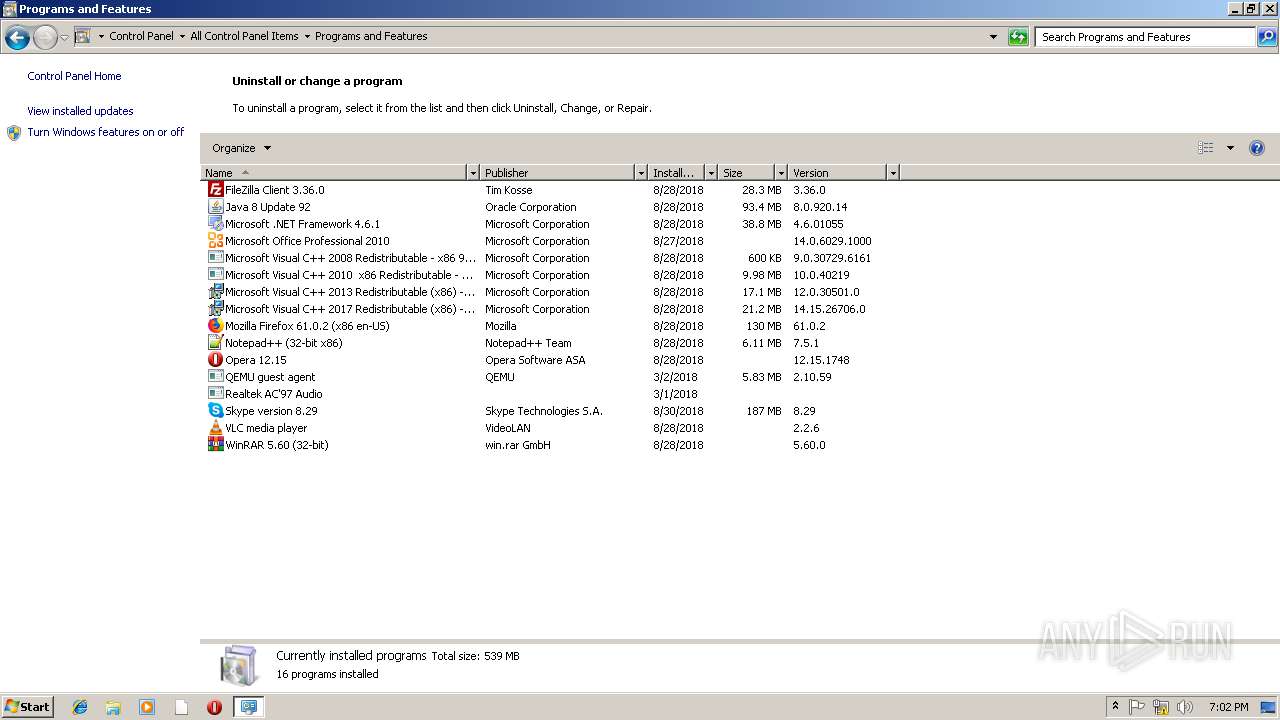1280x720 pixels.
Task: Click Turn Windows features on or off
Action: coord(106,132)
